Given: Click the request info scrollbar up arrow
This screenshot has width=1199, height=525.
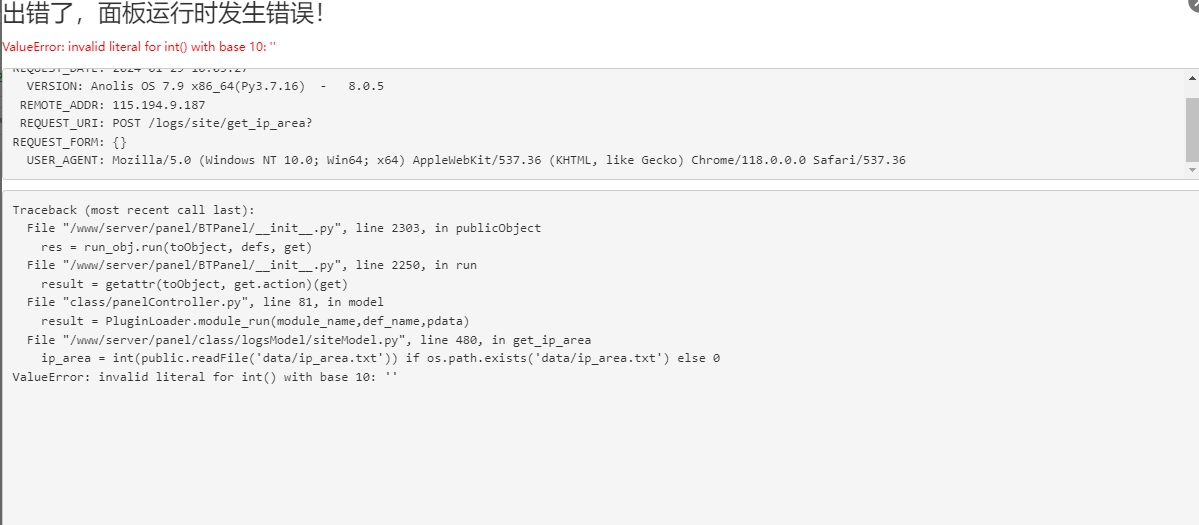Looking at the screenshot, I should [x=1192, y=78].
